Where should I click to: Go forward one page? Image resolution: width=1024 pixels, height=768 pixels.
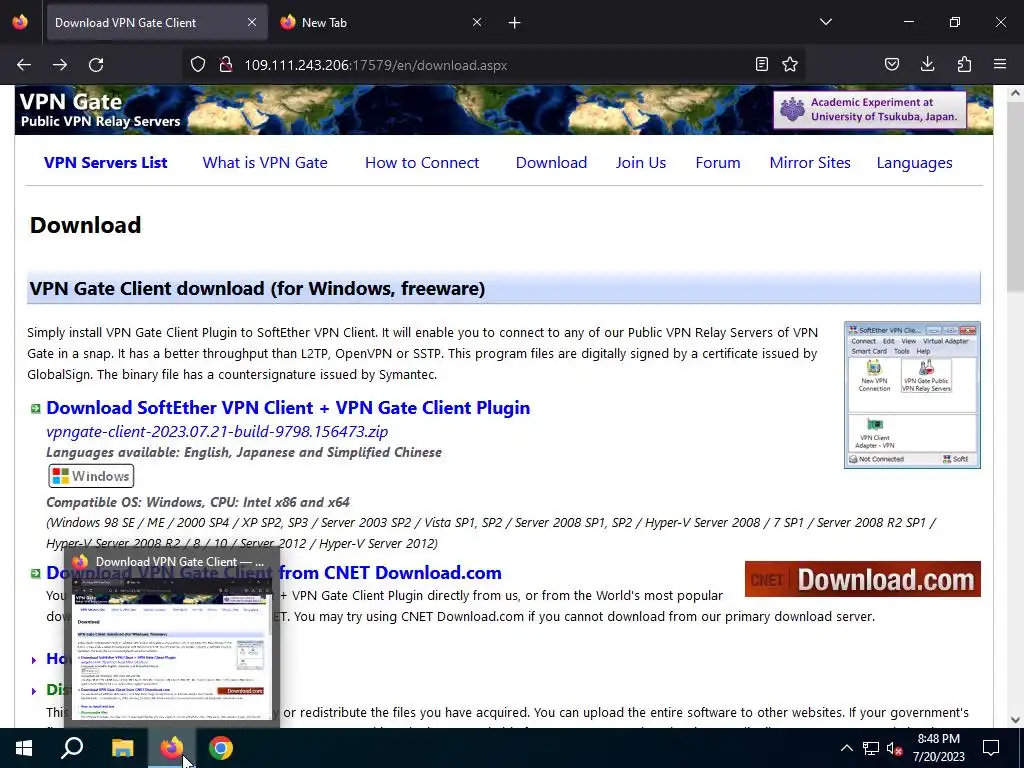60,65
